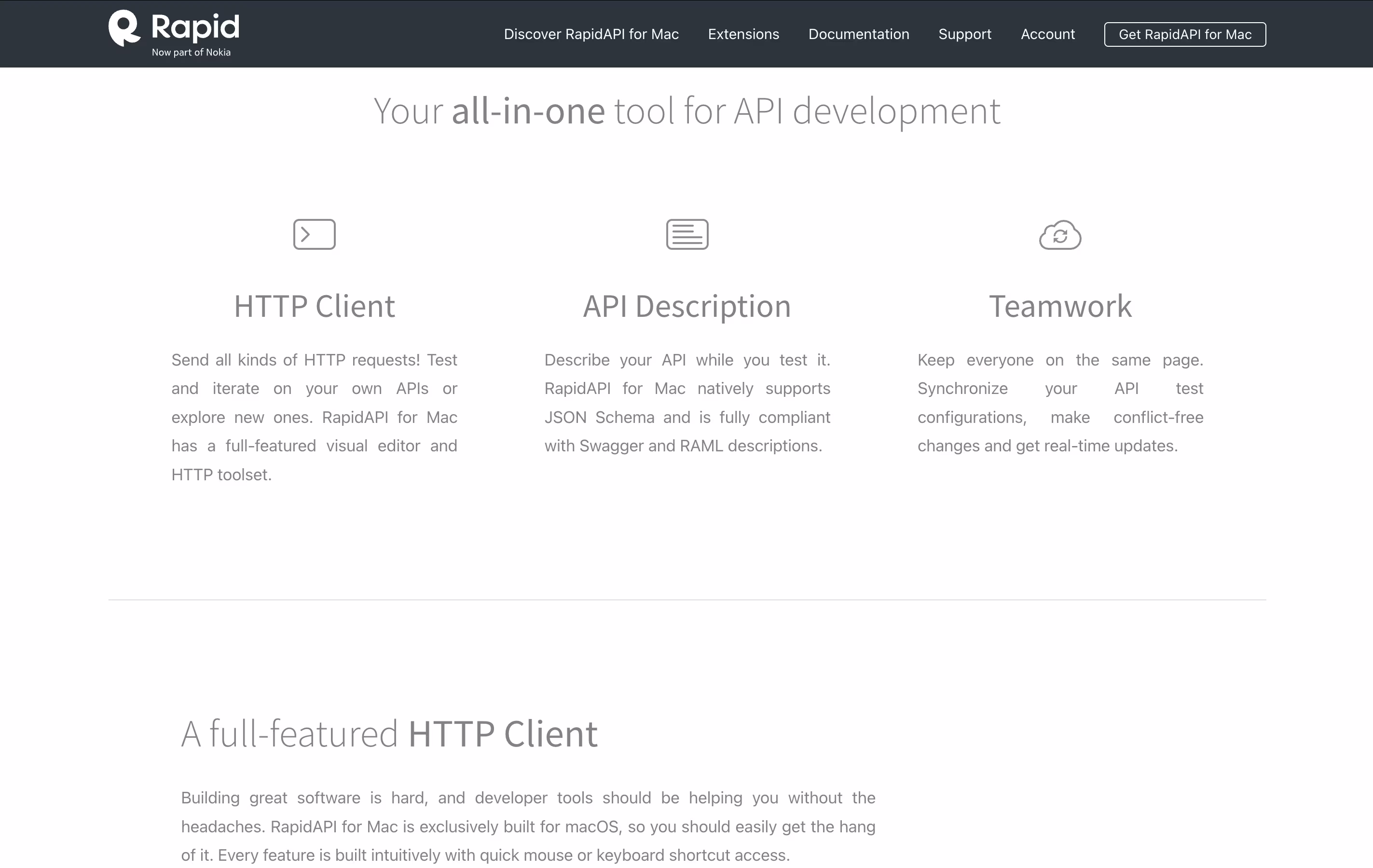Click the Teamwork cloud sync icon
The image size is (1373, 868).
click(x=1060, y=235)
